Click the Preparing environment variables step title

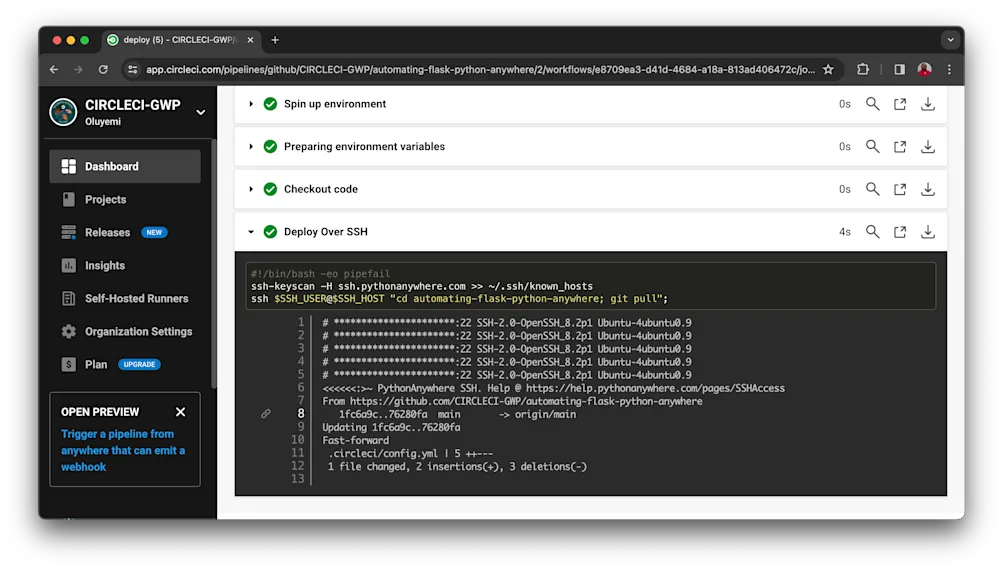click(364, 146)
